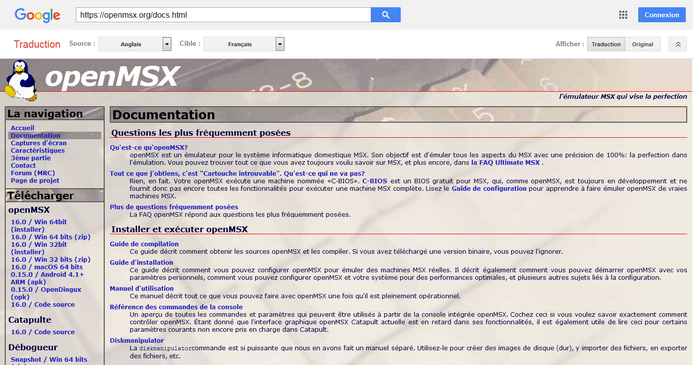The image size is (693, 365).
Task: Collapse the translate bar with double-chevron icon
Action: pyautogui.click(x=678, y=44)
